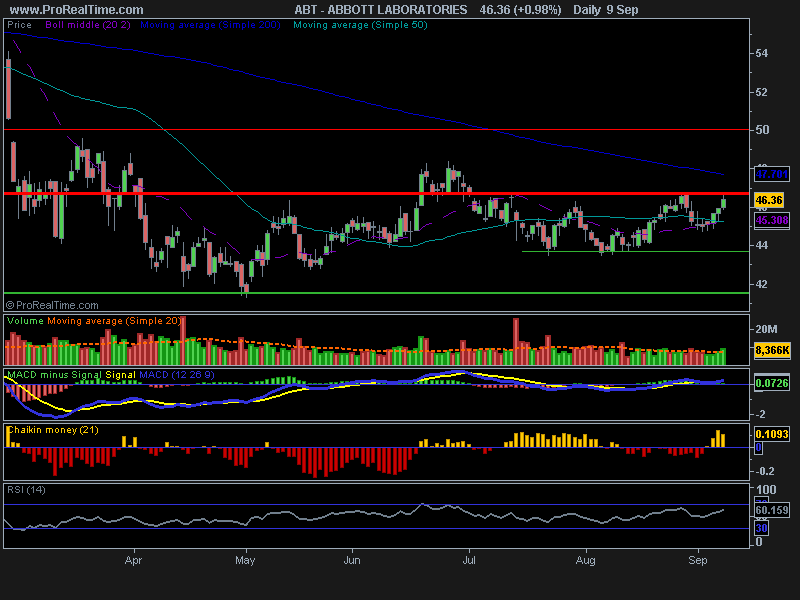
Task: Select the ABT - ABBOTT LABORATORIES title
Action: pyautogui.click(x=381, y=10)
